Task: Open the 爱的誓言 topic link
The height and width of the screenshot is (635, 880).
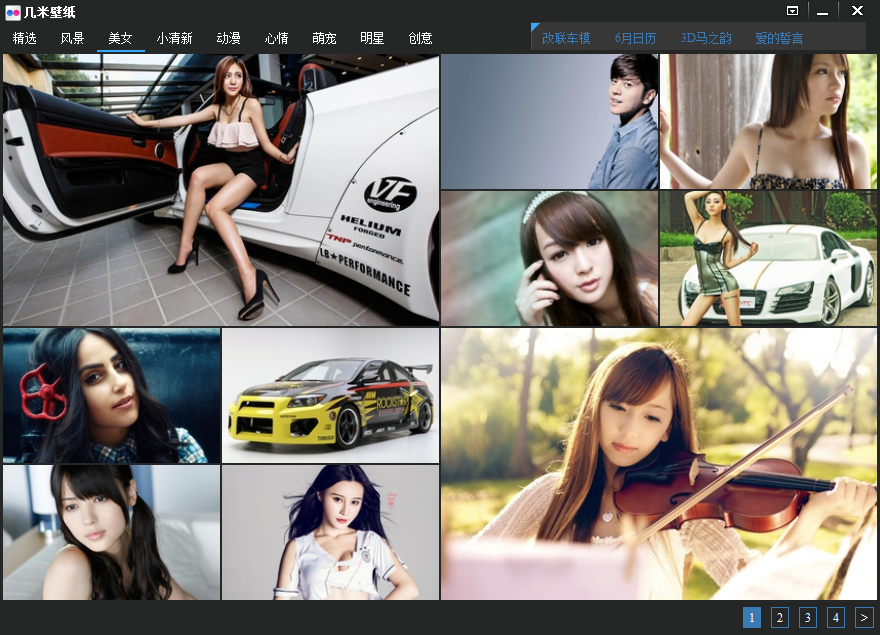Action: click(779, 38)
